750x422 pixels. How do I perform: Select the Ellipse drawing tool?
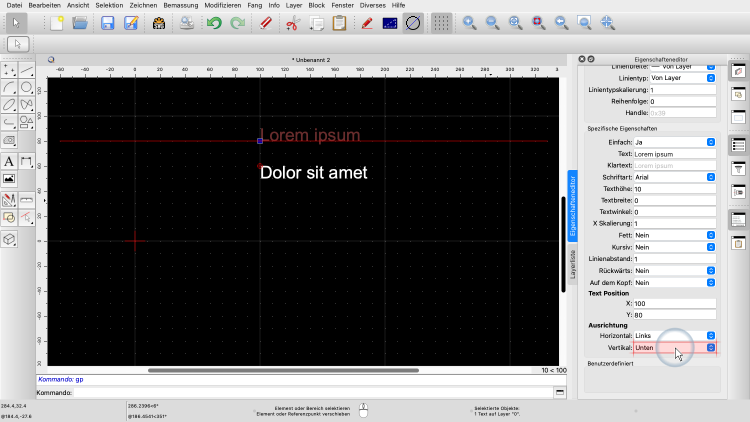coord(9,104)
